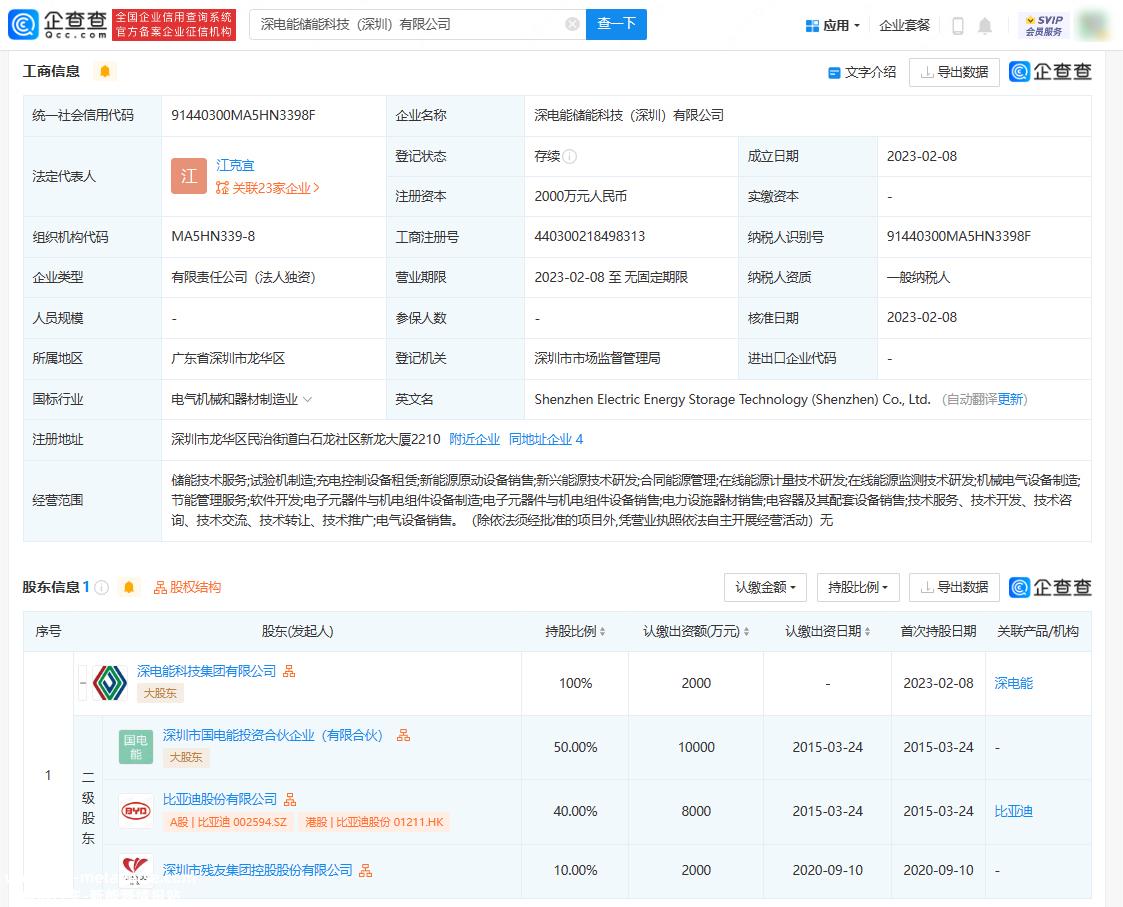Image resolution: width=1123 pixels, height=907 pixels.
Task: Click 更新 for the English name translation
Action: (1010, 399)
